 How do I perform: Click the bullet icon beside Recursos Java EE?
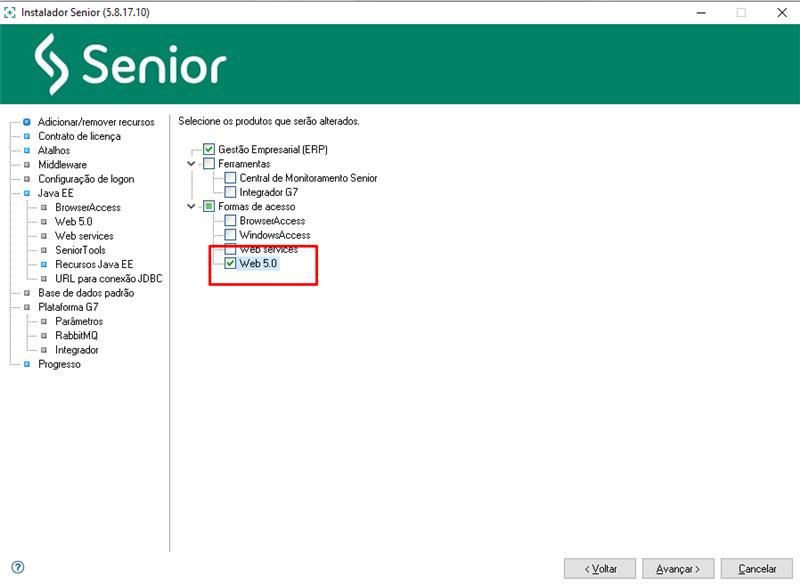tap(44, 264)
